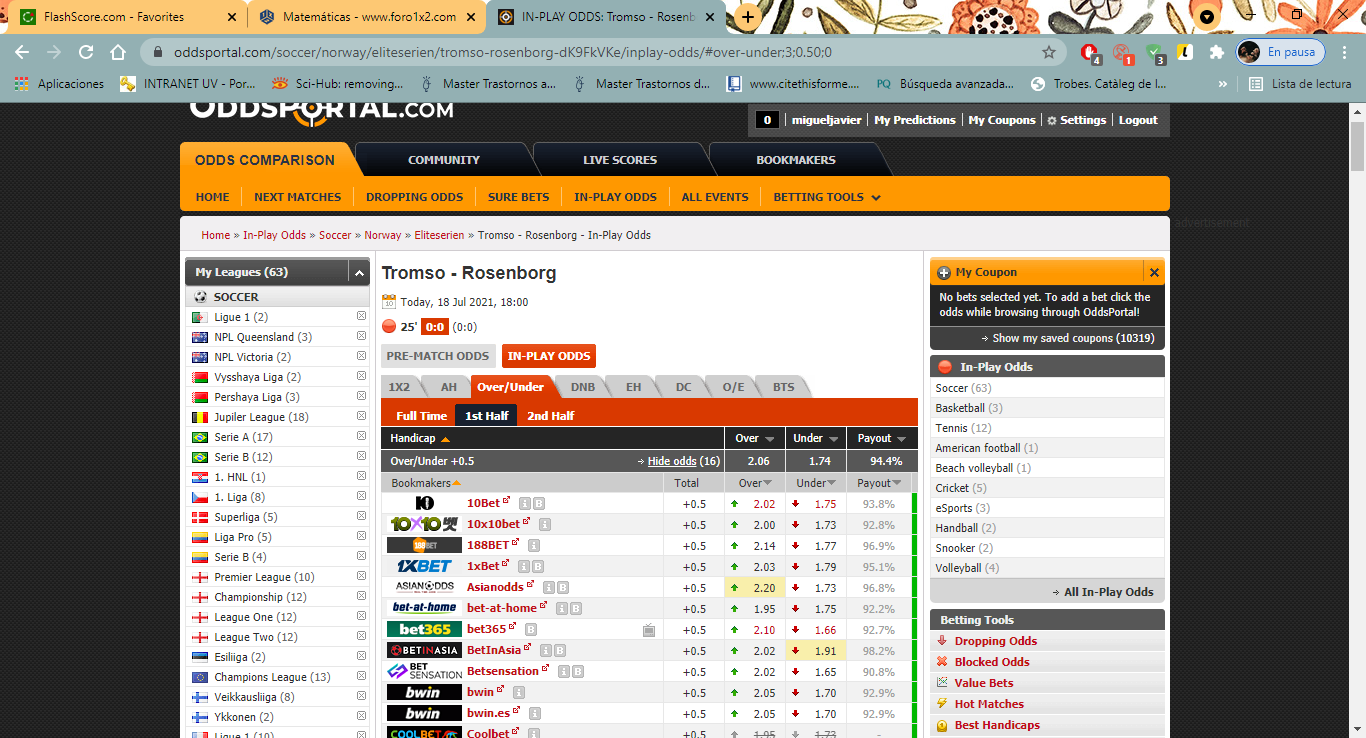Image resolution: width=1366 pixels, height=738 pixels.
Task: Select the 2nd Half period
Action: pyautogui.click(x=550, y=416)
